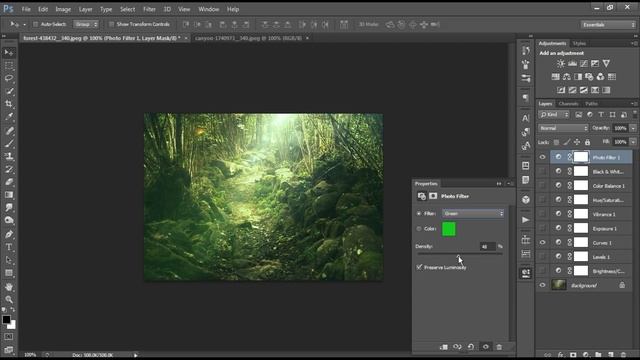Open the Filter menu
This screenshot has height=360, width=640.
coord(149,9)
